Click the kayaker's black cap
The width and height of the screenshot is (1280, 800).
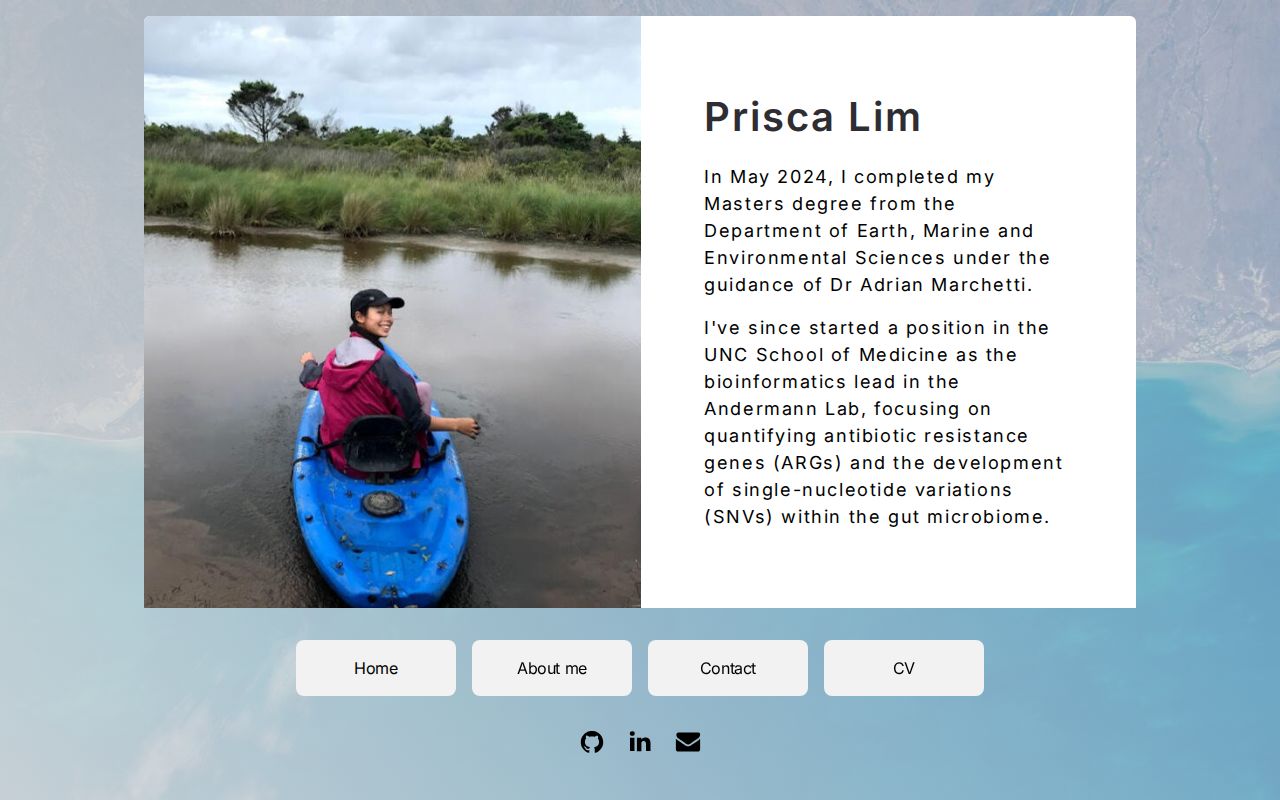click(x=374, y=300)
